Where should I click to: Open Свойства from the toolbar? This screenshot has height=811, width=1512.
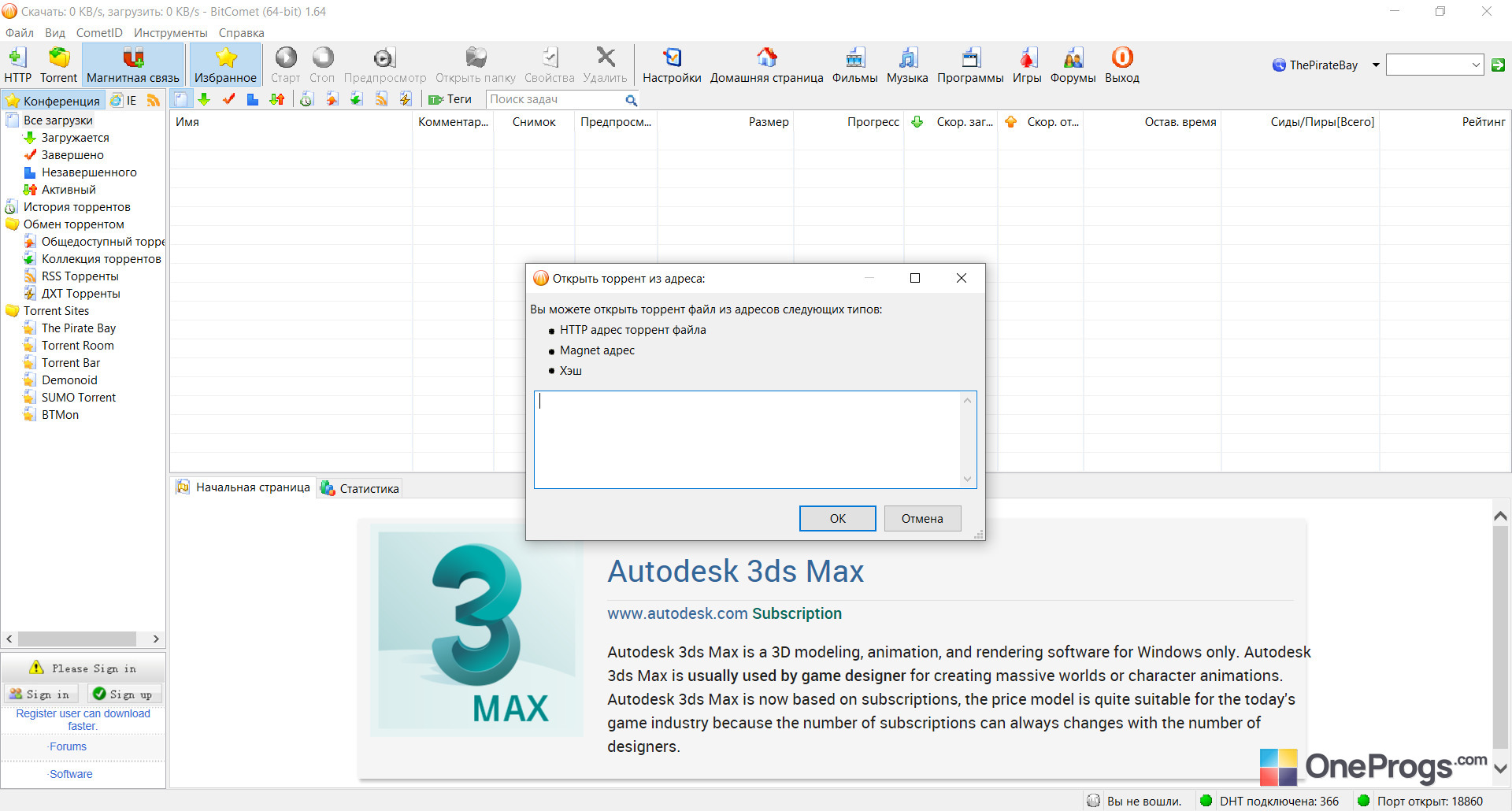550,65
